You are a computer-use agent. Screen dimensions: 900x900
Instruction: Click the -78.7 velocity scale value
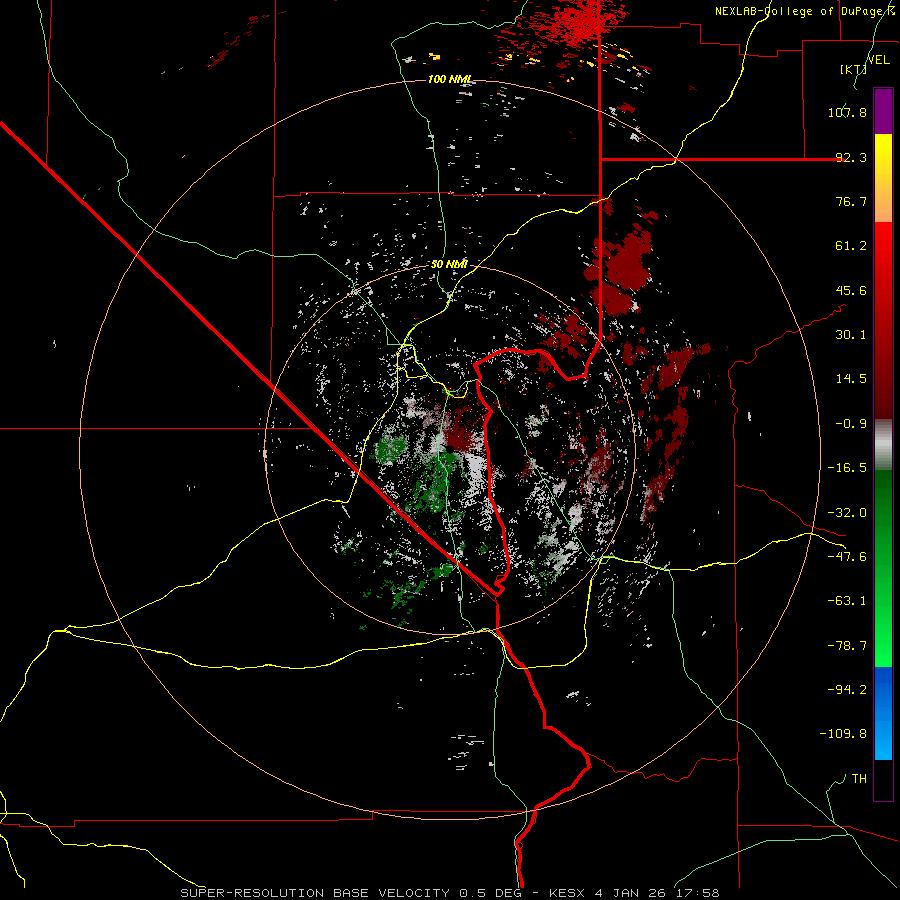[847, 646]
